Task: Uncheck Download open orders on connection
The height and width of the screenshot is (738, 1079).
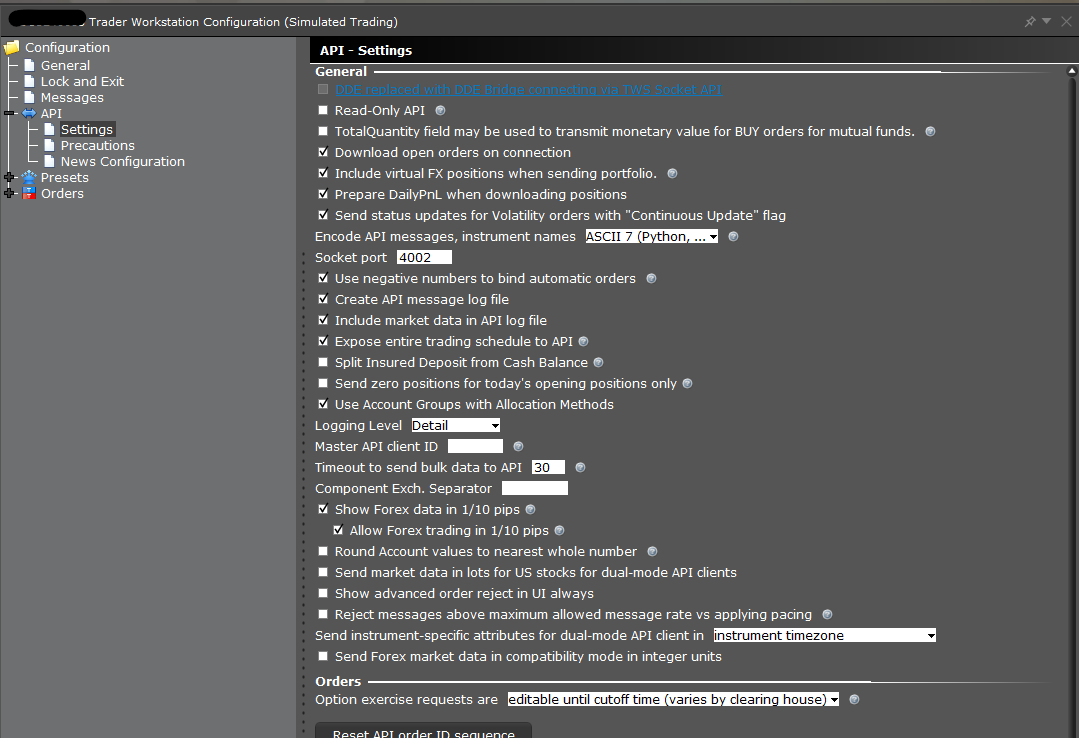Action: (322, 152)
